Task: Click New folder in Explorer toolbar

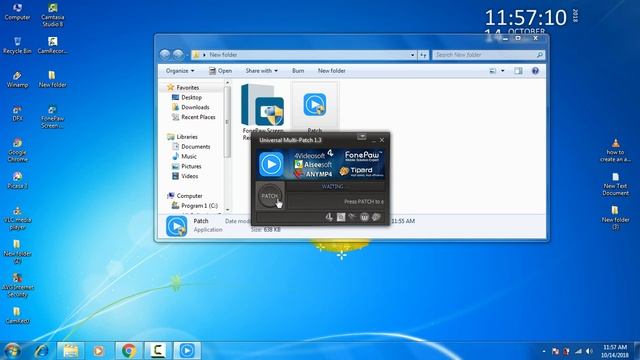Action: point(331,71)
